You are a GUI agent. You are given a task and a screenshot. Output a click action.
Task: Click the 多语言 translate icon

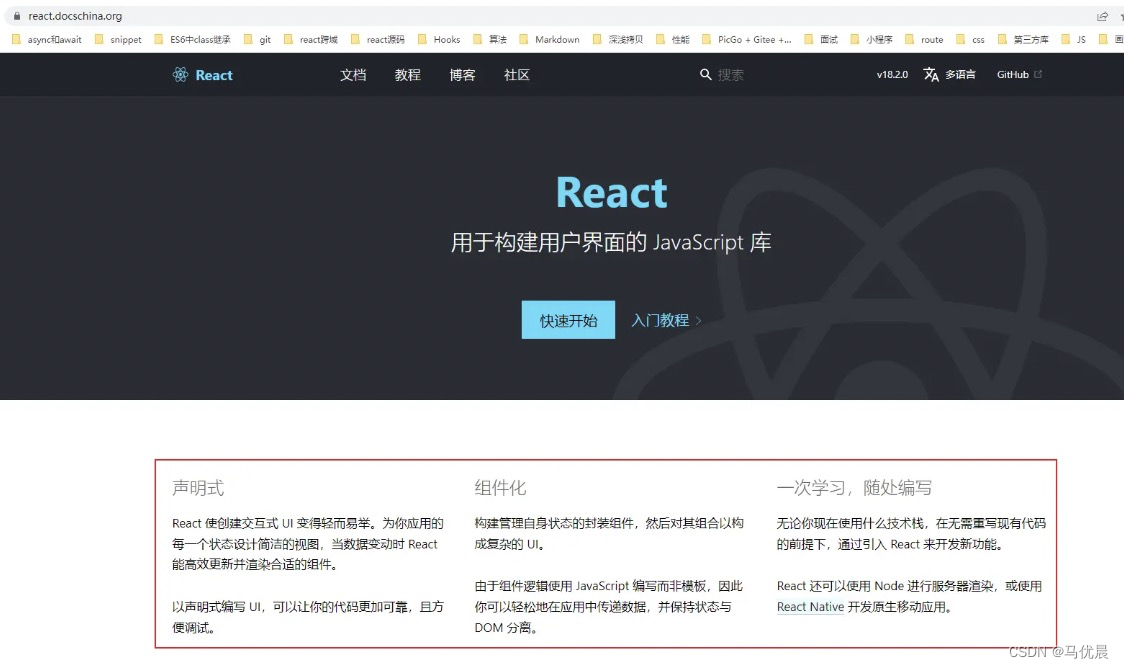pyautogui.click(x=931, y=75)
